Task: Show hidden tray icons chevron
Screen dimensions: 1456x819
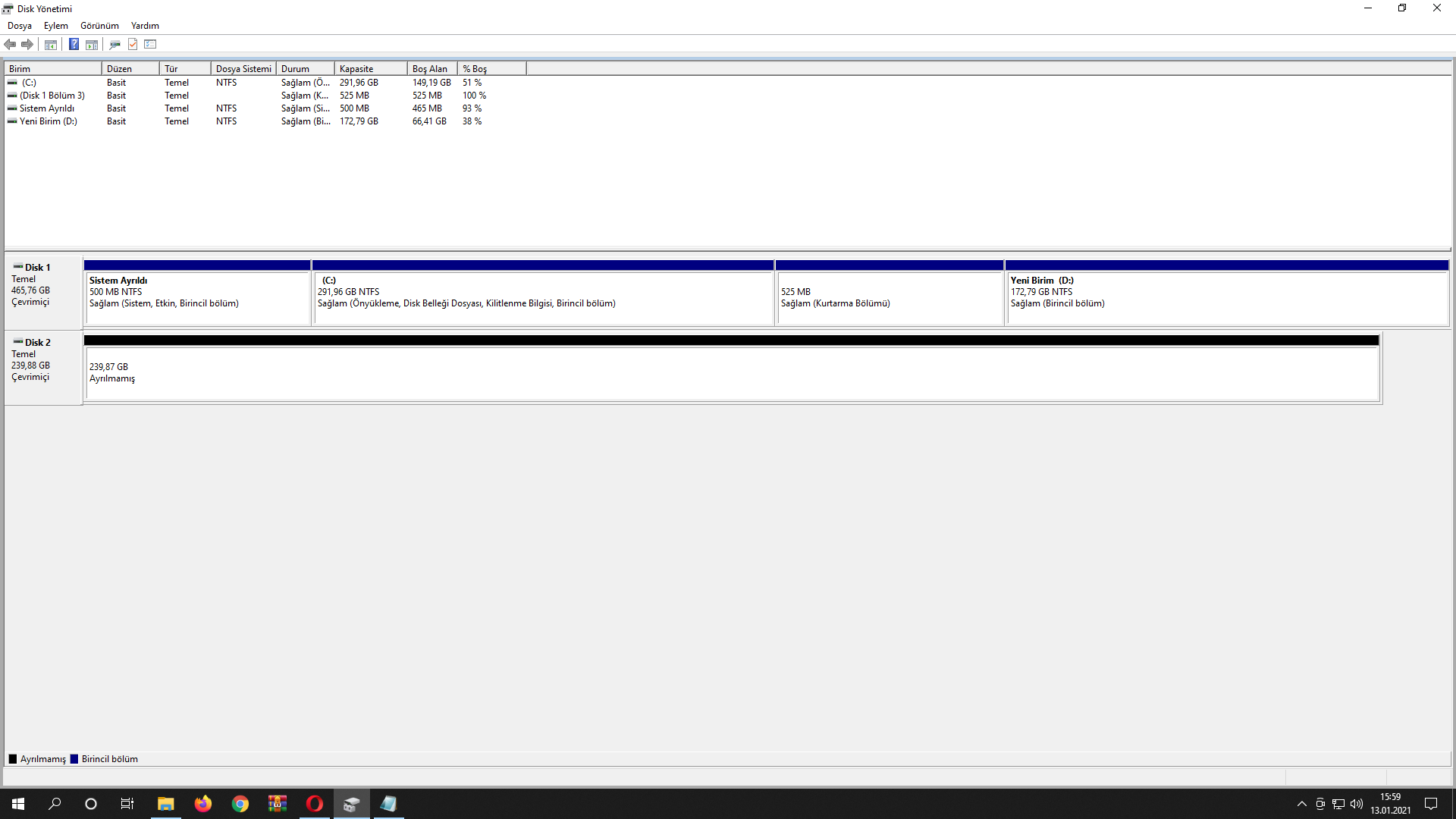Action: tap(1301, 804)
